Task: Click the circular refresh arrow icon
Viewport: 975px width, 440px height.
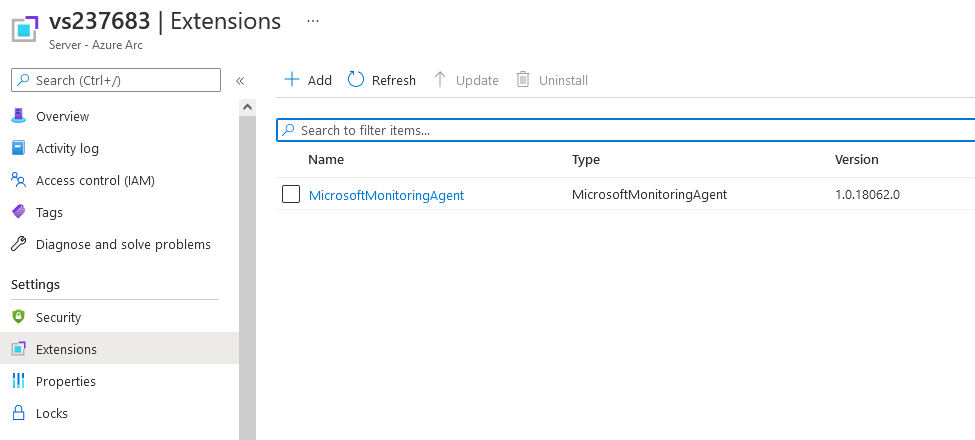Action: click(x=356, y=80)
